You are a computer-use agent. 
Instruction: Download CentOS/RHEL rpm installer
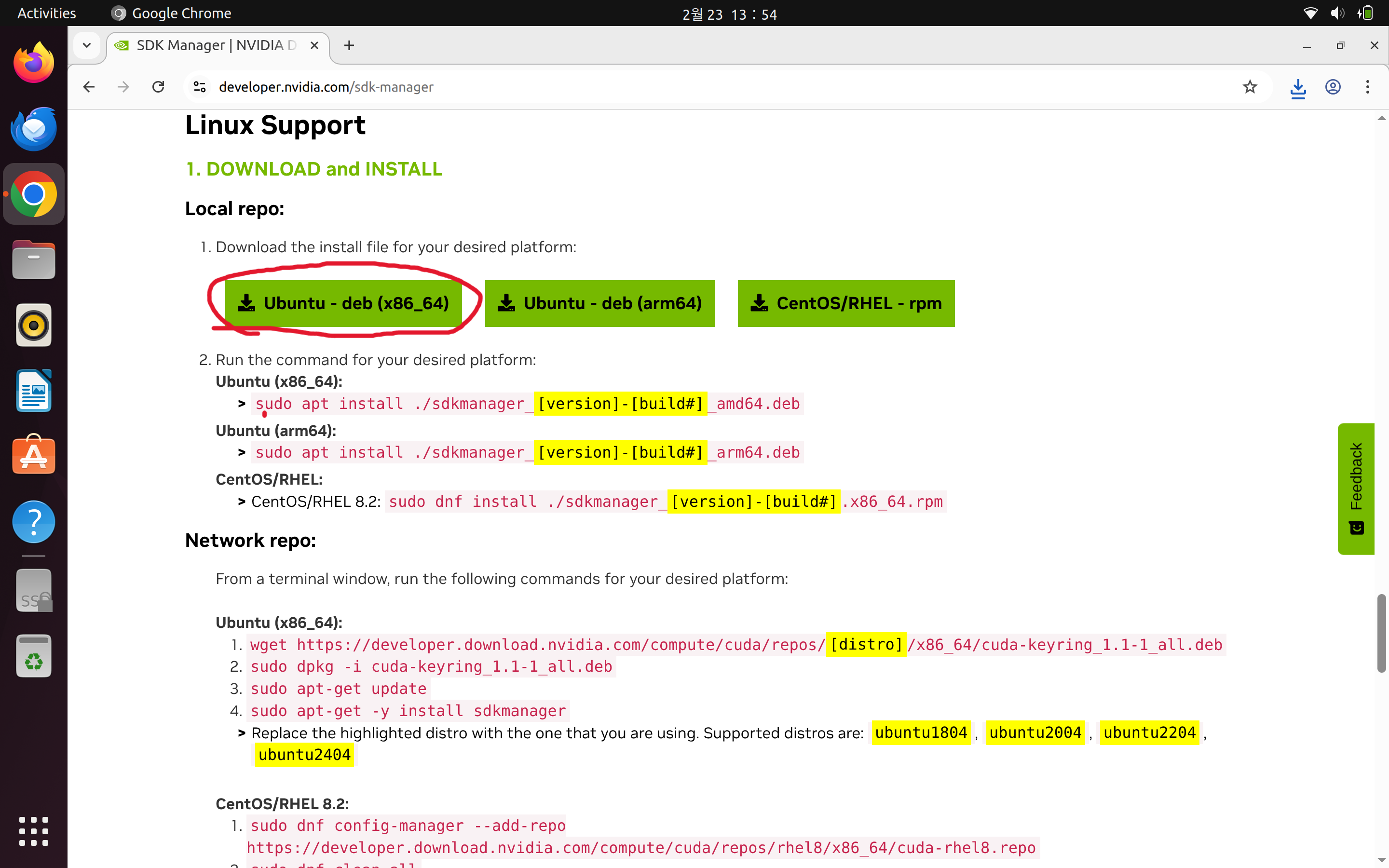point(845,303)
